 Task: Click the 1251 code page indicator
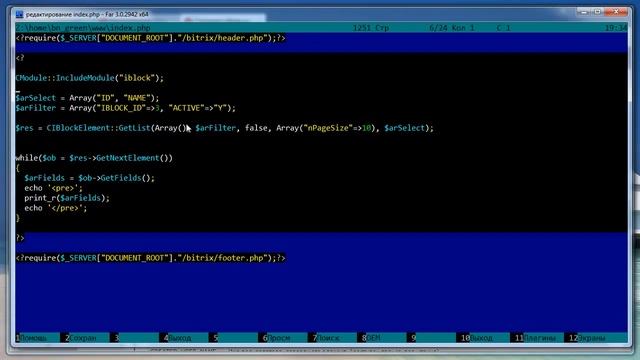(361, 28)
